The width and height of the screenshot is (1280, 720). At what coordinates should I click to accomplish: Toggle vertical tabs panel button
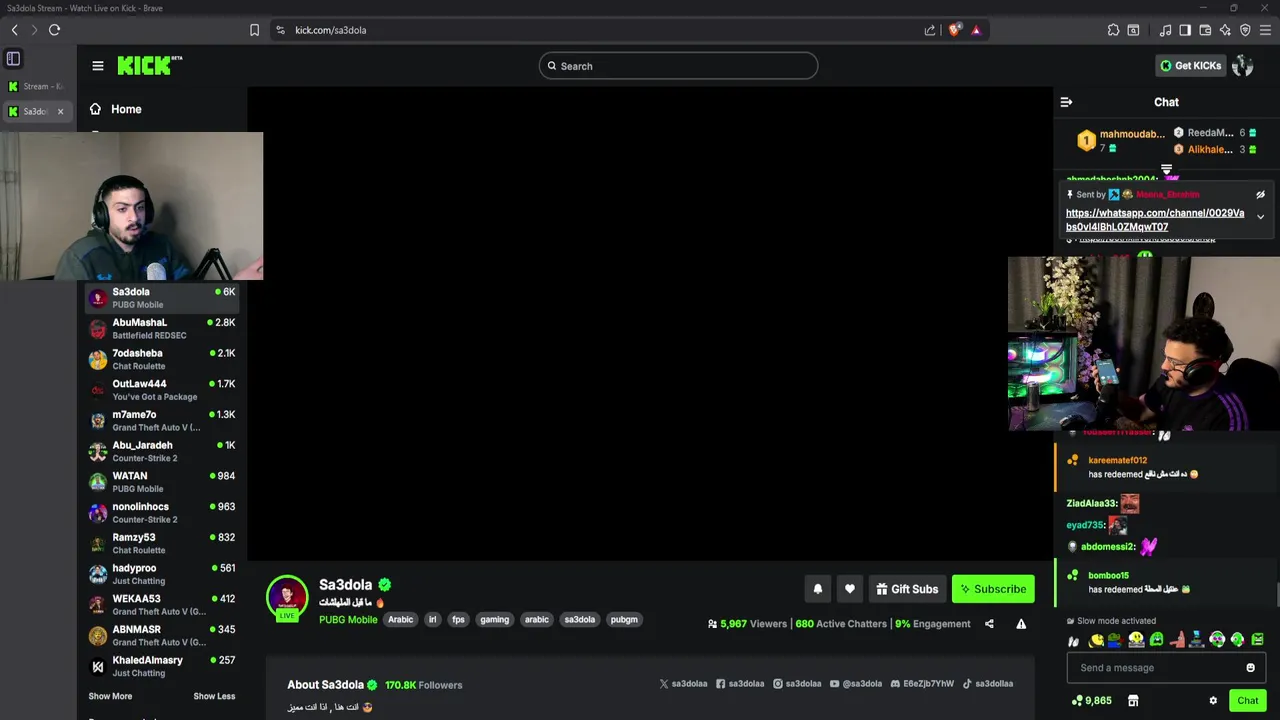click(x=13, y=59)
